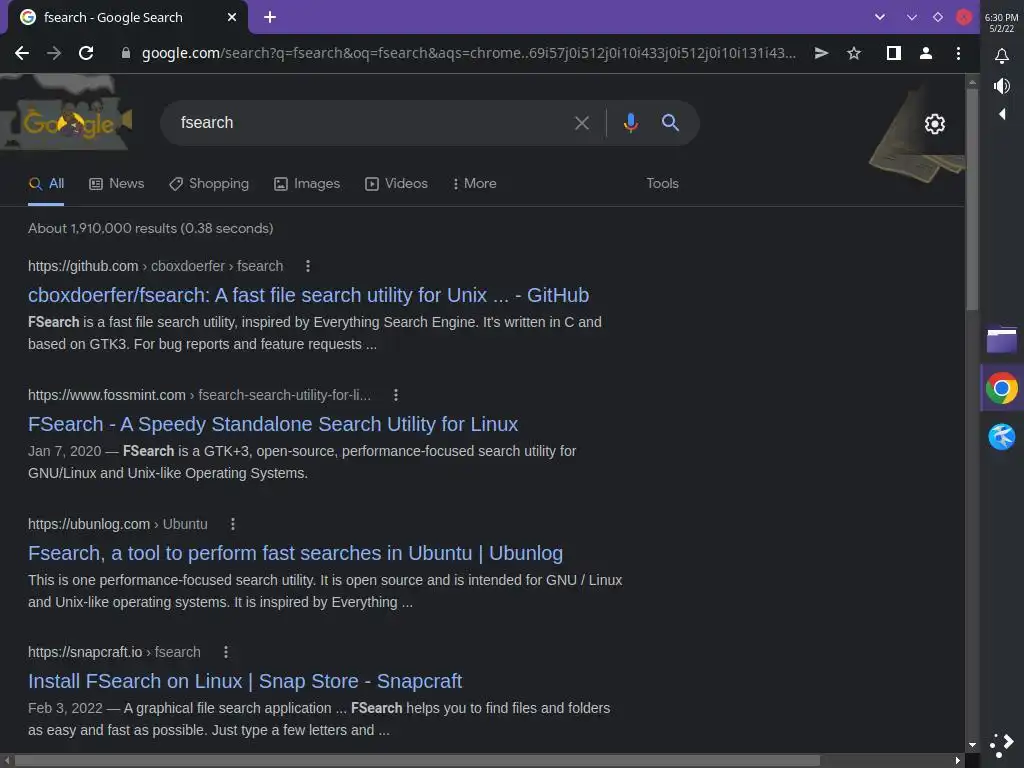Click the second window chevron dropdown
Image resolution: width=1024 pixels, height=768 pixels.
click(x=912, y=17)
